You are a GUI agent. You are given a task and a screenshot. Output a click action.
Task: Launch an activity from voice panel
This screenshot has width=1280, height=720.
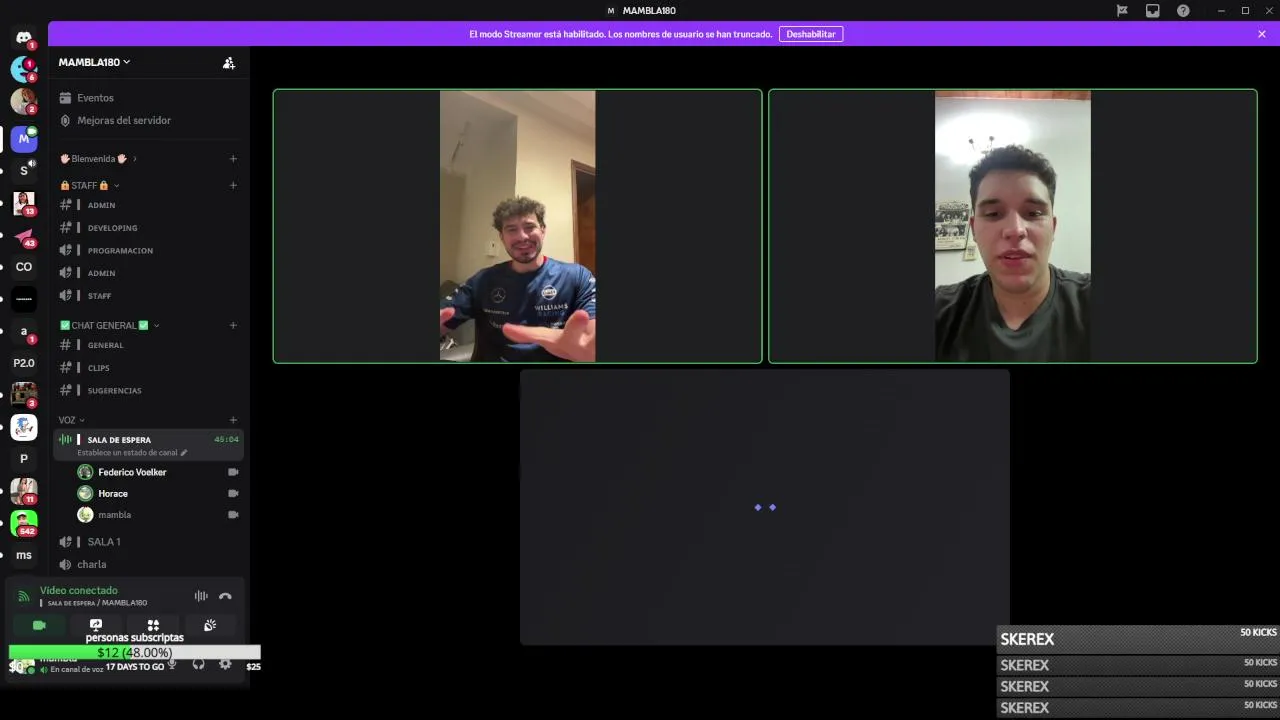[153, 625]
